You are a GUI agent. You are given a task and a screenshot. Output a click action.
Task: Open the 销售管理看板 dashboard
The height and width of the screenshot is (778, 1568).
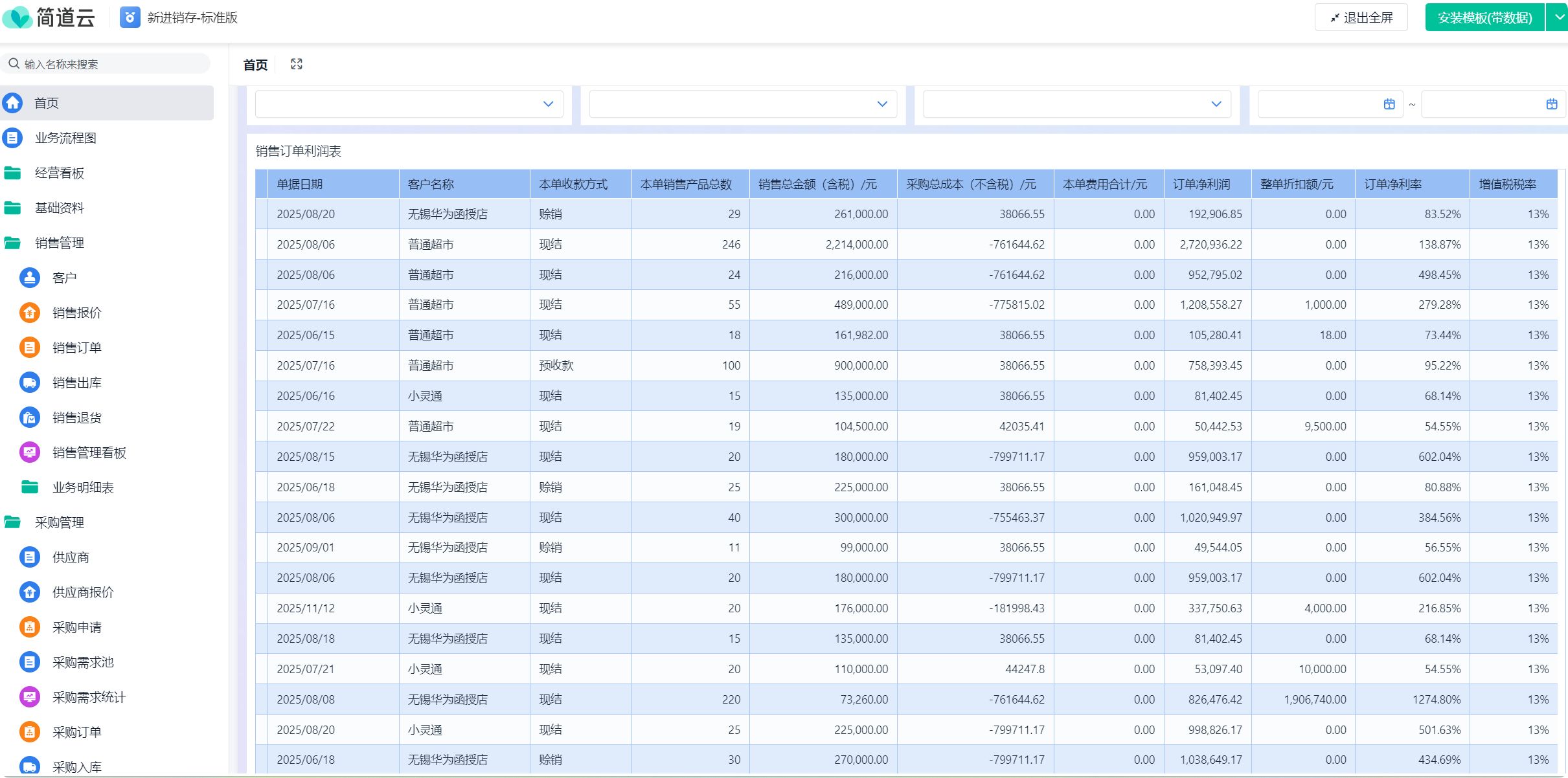click(x=89, y=452)
